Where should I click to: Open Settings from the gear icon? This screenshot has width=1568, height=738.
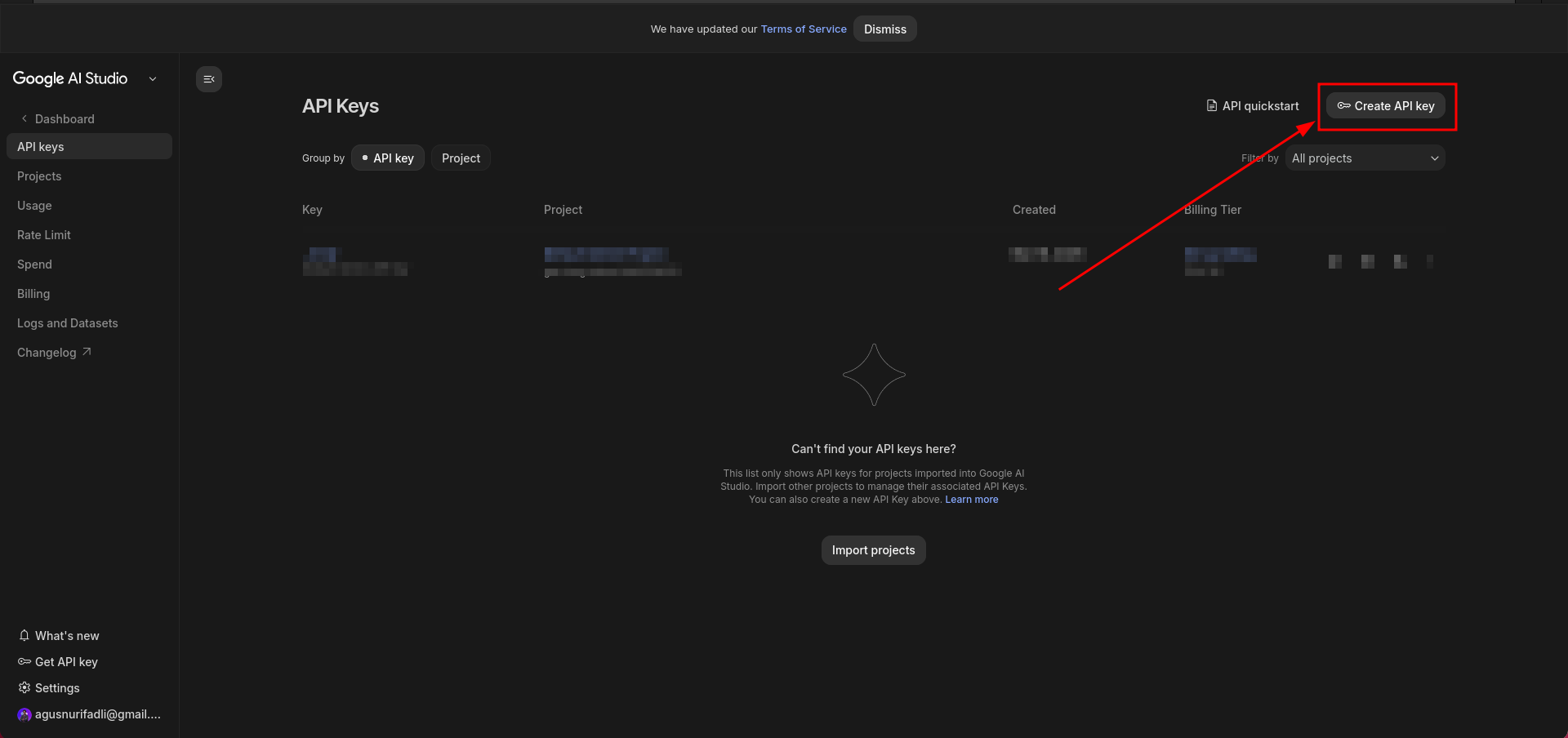[x=24, y=687]
